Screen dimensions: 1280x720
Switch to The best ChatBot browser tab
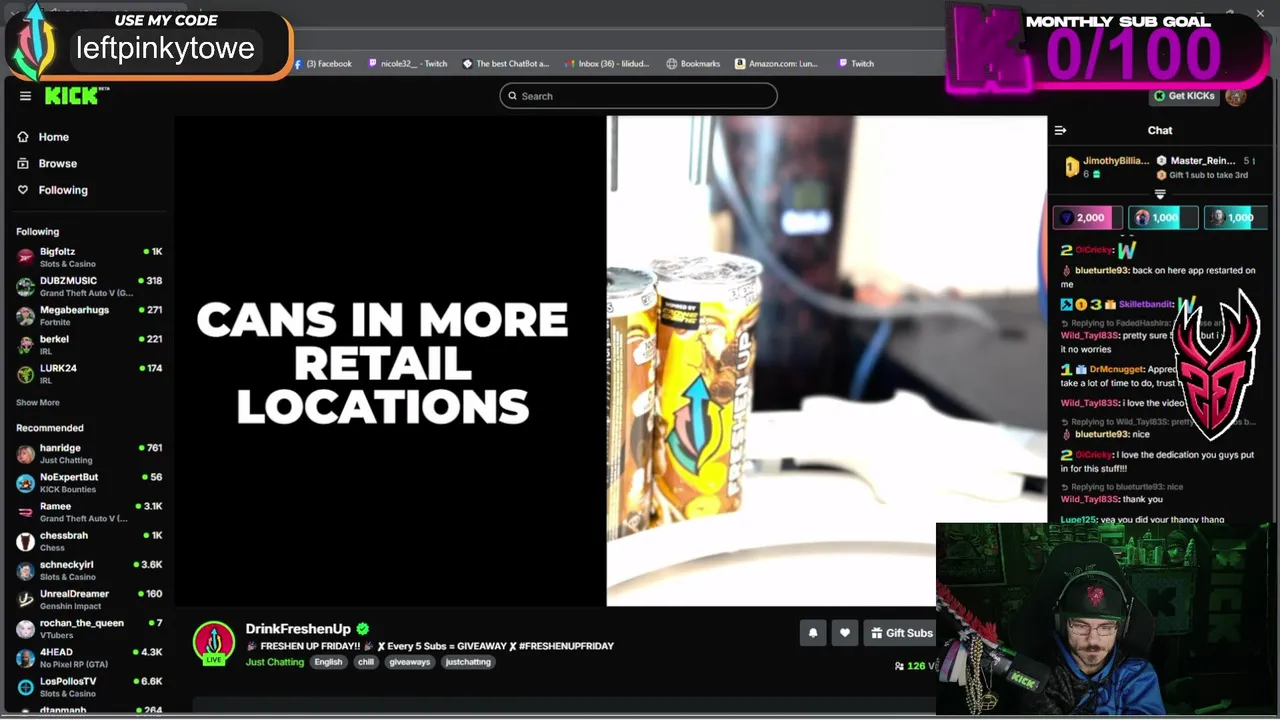pos(506,64)
